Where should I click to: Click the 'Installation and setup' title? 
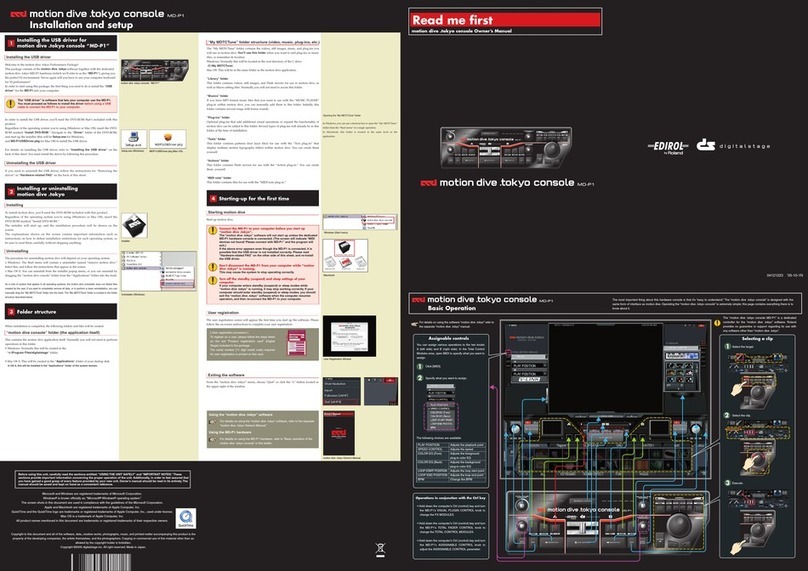pos(81,25)
